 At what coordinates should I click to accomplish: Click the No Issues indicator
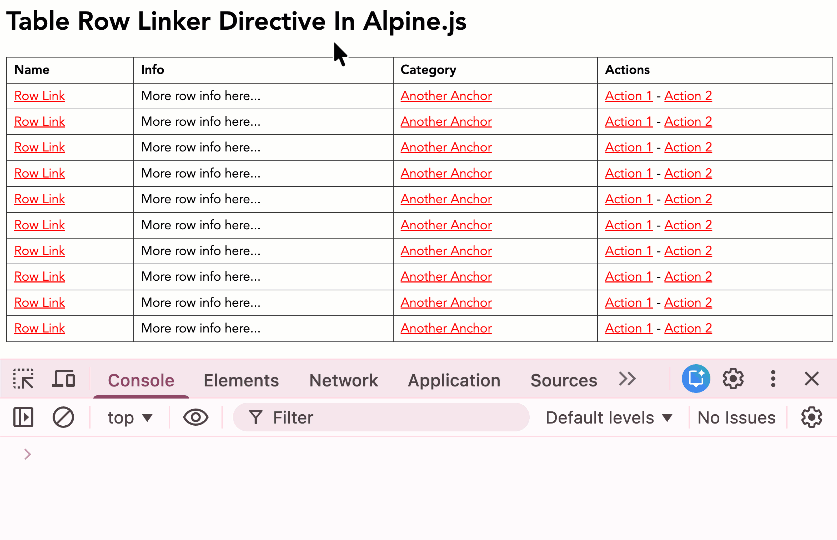click(736, 417)
